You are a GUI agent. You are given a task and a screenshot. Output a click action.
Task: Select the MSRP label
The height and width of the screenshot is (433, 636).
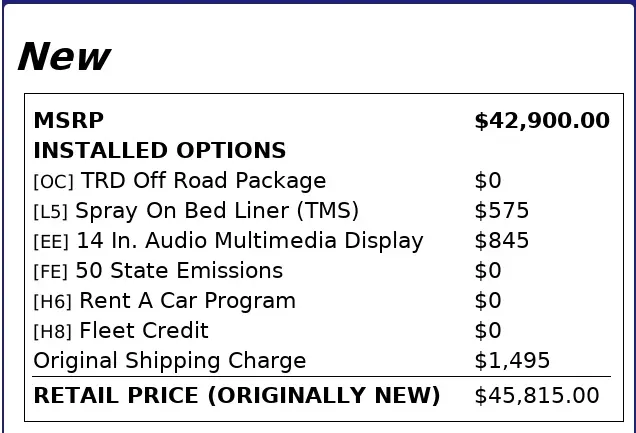click(x=69, y=120)
